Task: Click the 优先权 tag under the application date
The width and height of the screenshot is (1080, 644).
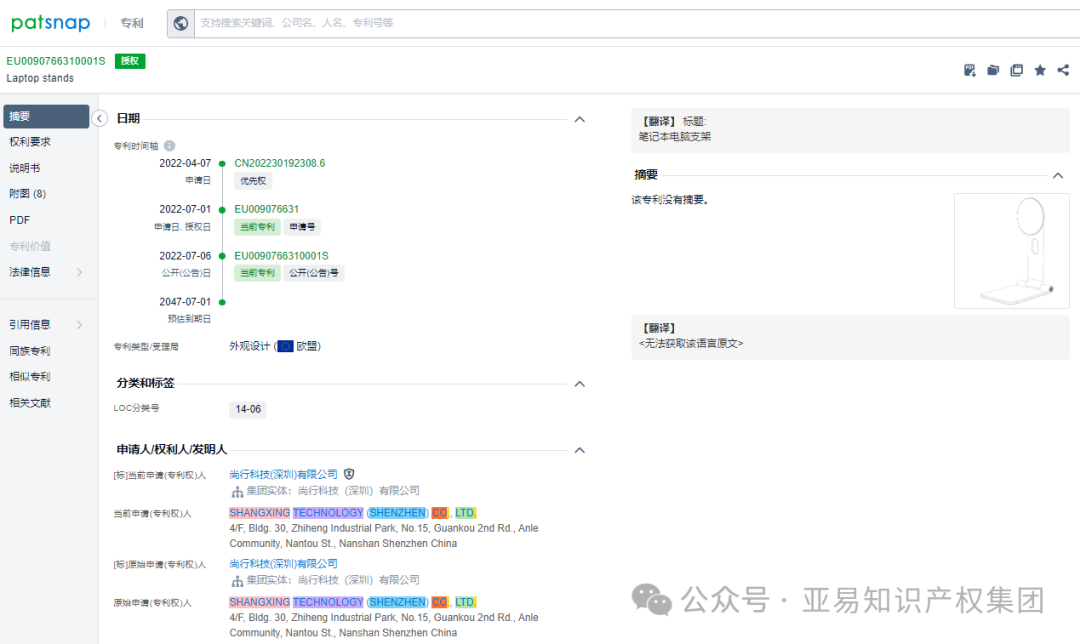Action: tap(252, 181)
